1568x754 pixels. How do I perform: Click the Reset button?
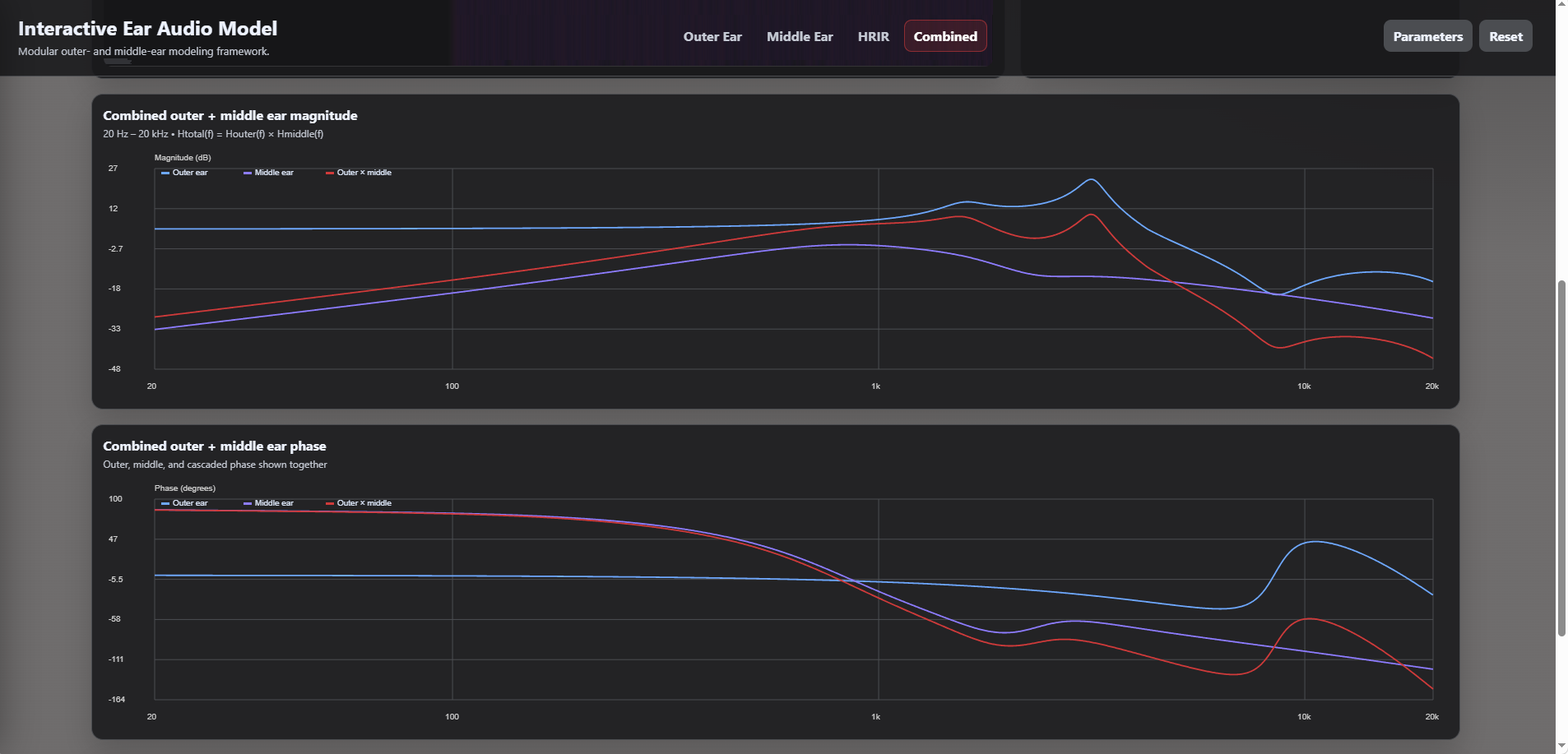click(x=1505, y=36)
